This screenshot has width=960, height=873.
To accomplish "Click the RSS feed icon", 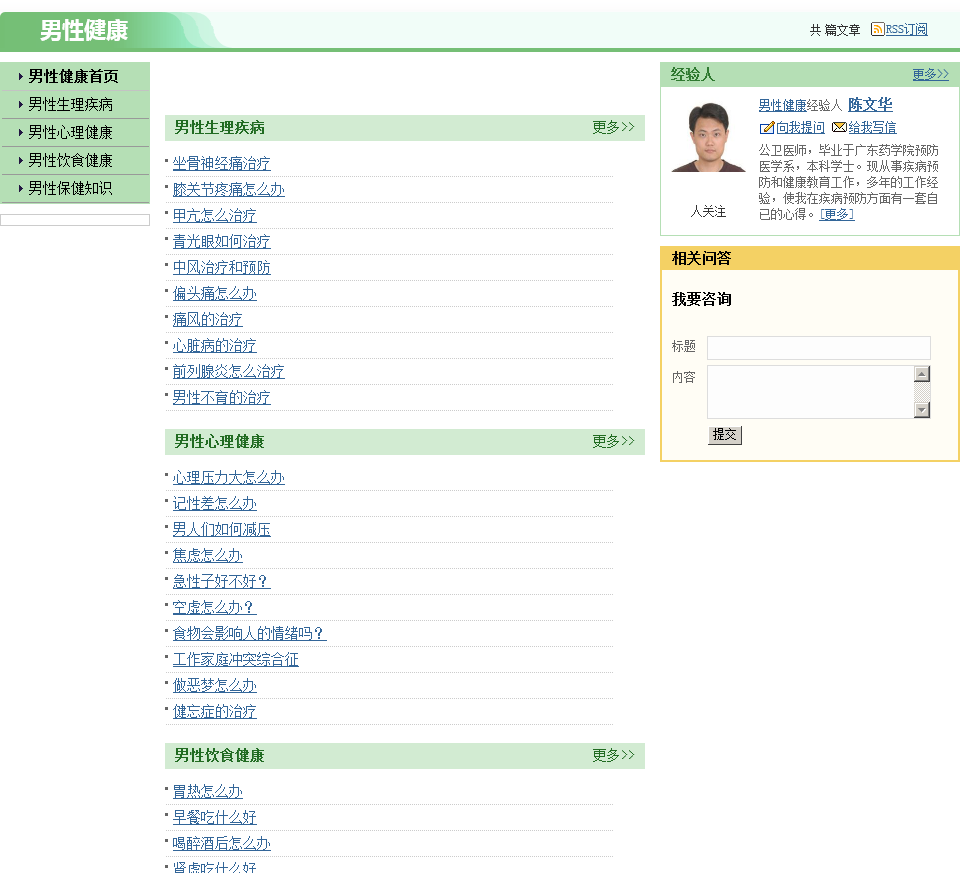I will (877, 29).
